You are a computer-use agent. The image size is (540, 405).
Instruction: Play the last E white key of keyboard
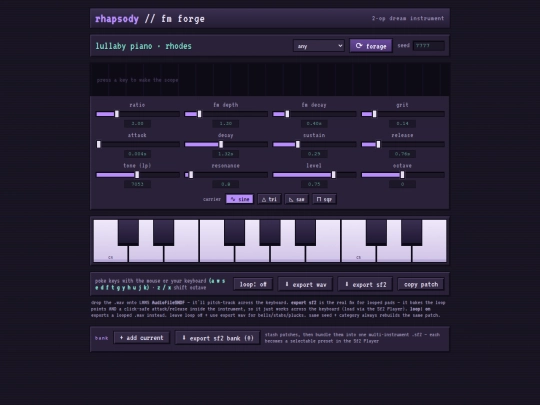(x=429, y=254)
